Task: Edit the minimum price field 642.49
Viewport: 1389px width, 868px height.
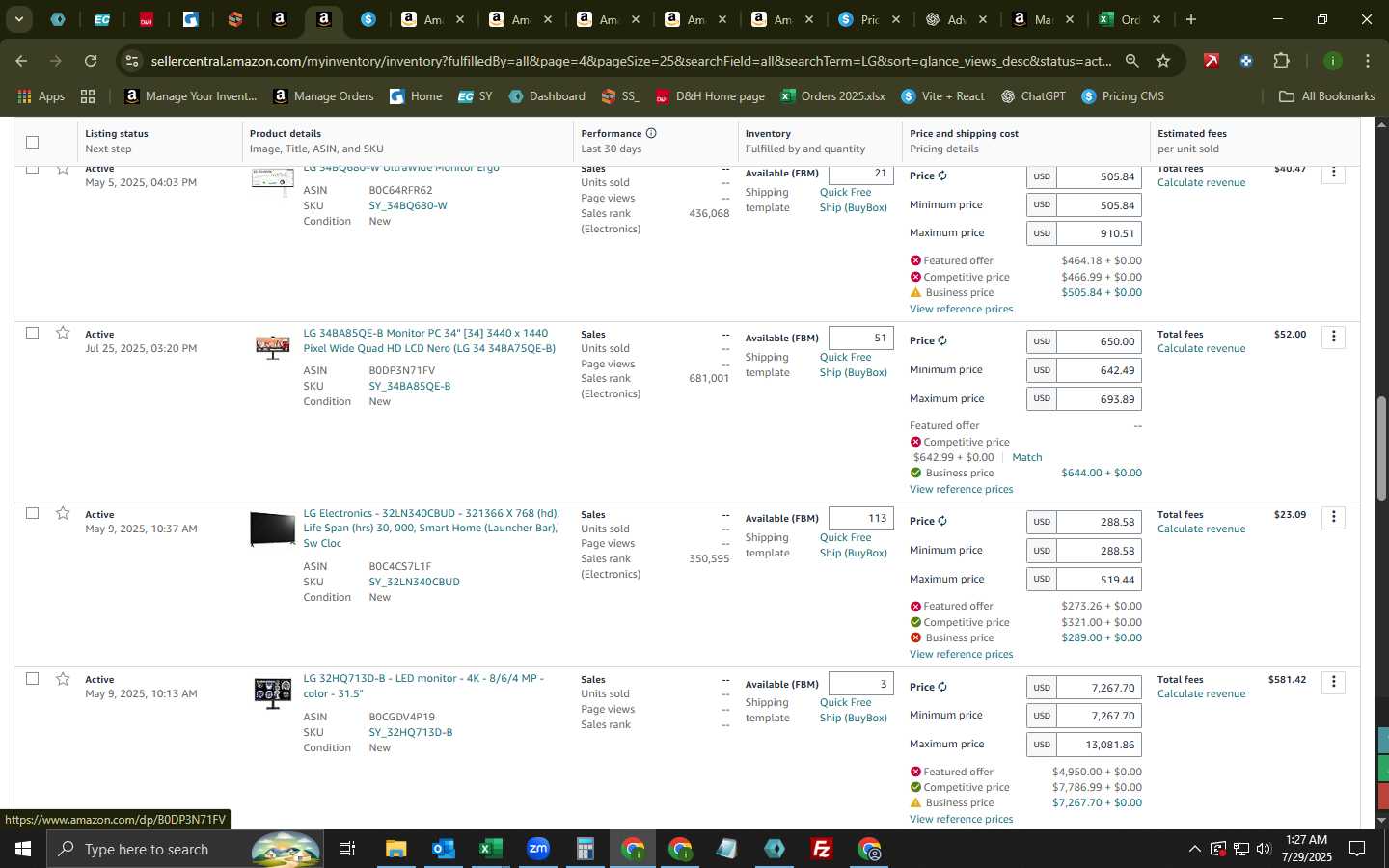Action: (1099, 370)
